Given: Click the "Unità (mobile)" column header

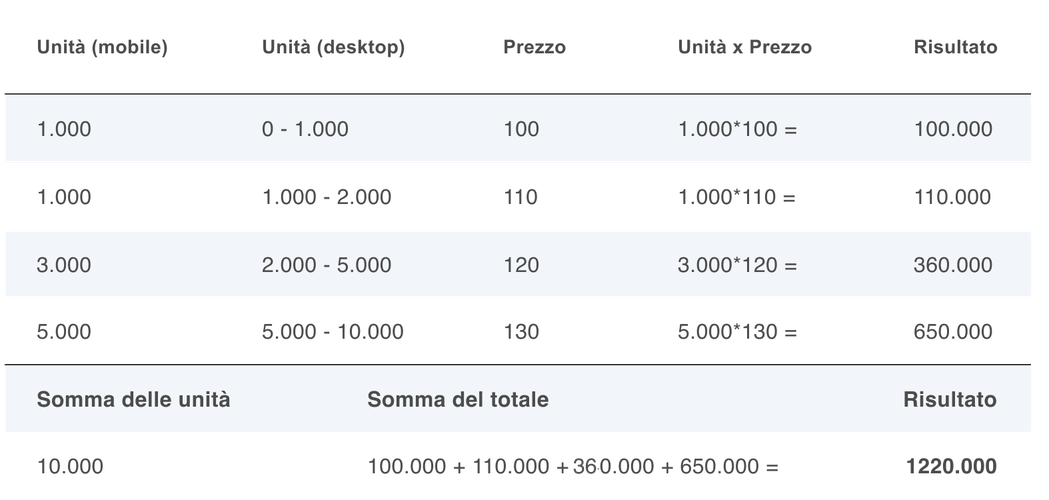Looking at the screenshot, I should point(101,47).
